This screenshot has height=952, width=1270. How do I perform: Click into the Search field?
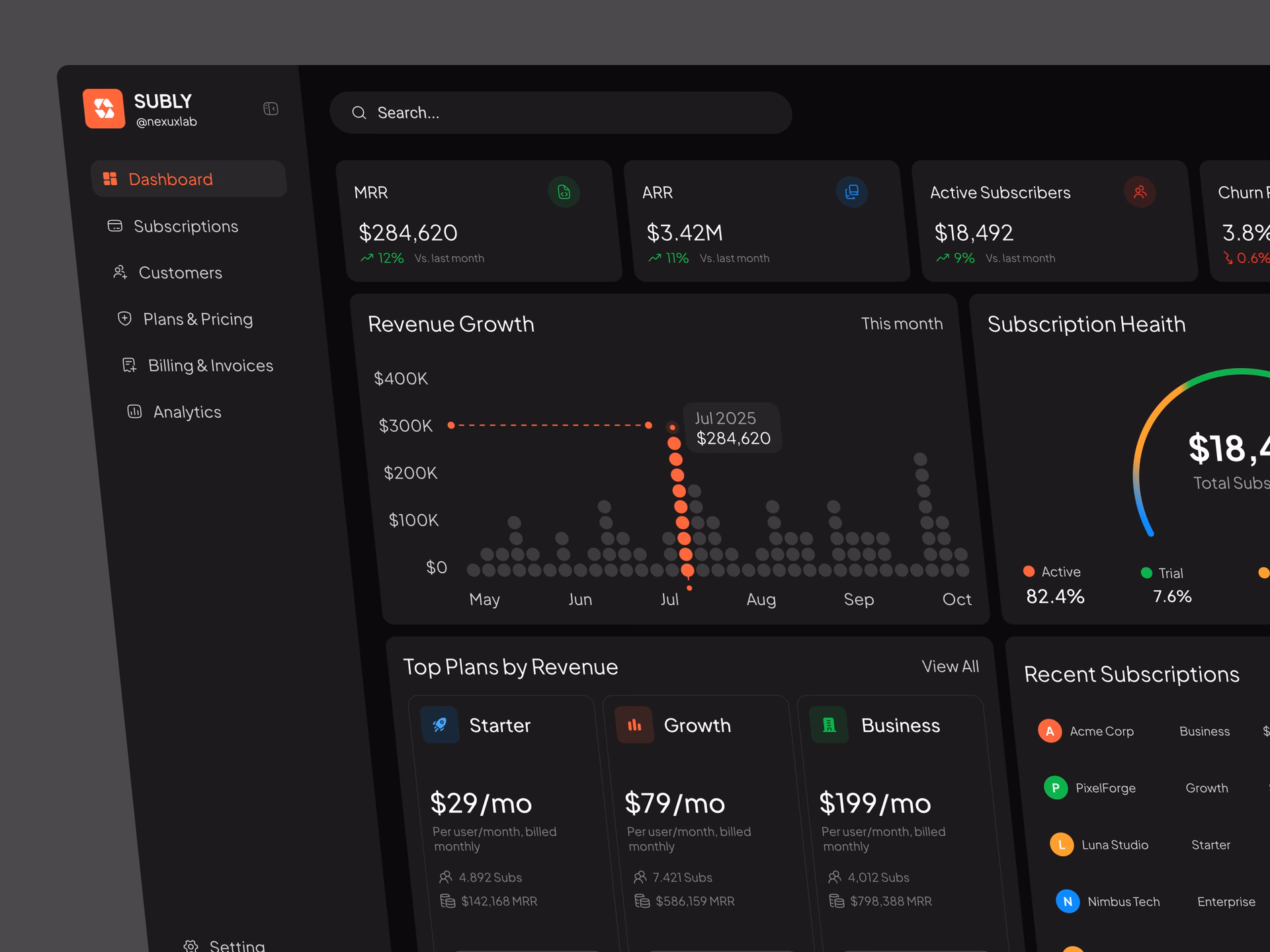point(561,113)
